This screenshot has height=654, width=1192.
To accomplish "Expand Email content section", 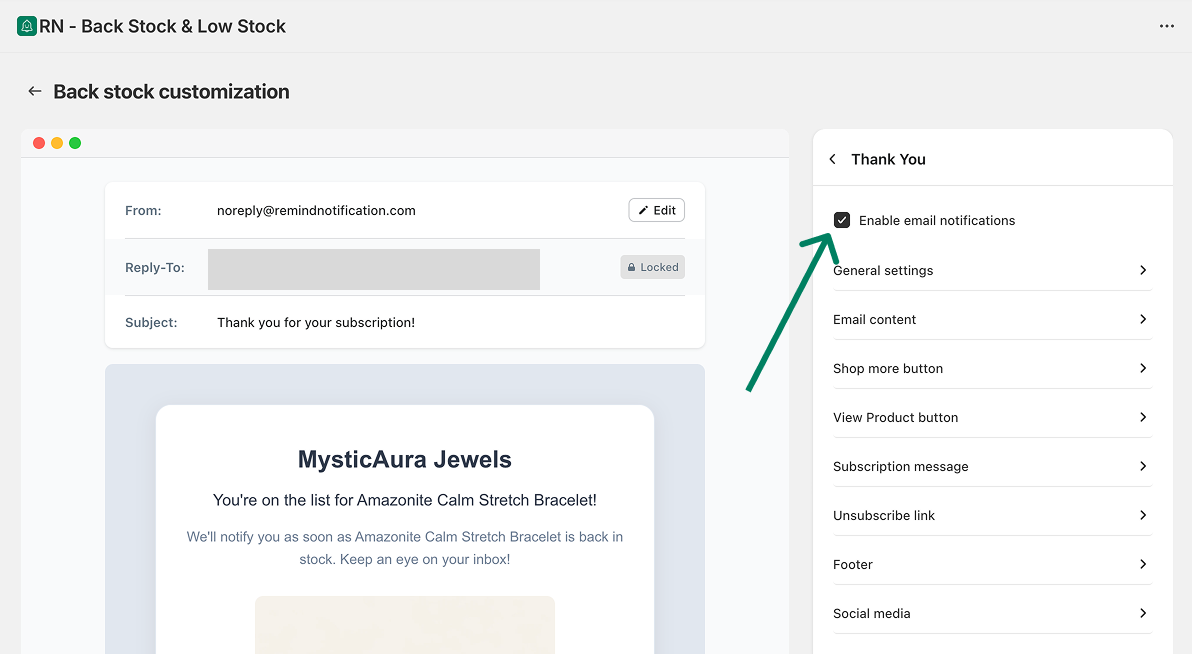I will click(991, 319).
